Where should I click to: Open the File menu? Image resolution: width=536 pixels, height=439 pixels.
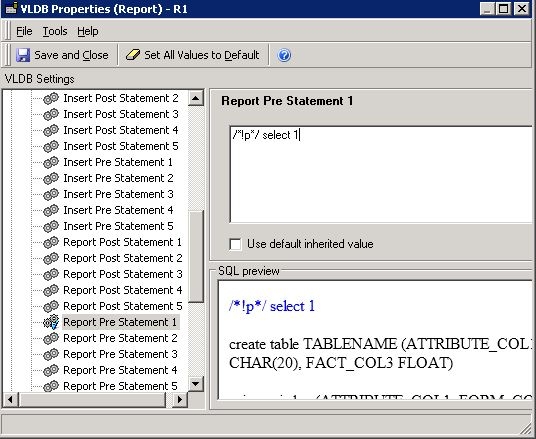click(x=24, y=31)
